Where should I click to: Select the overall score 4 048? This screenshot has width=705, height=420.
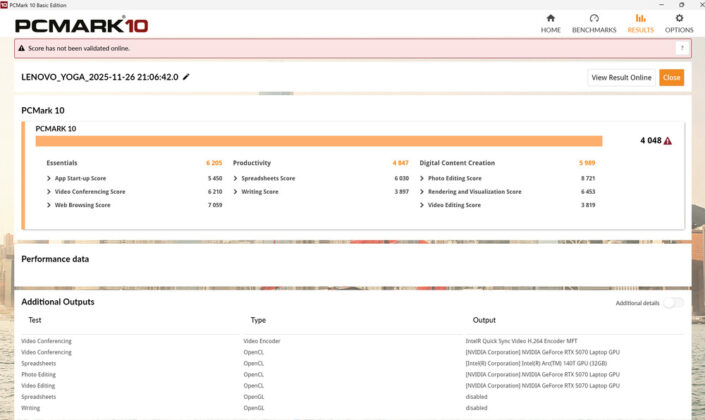click(x=651, y=141)
